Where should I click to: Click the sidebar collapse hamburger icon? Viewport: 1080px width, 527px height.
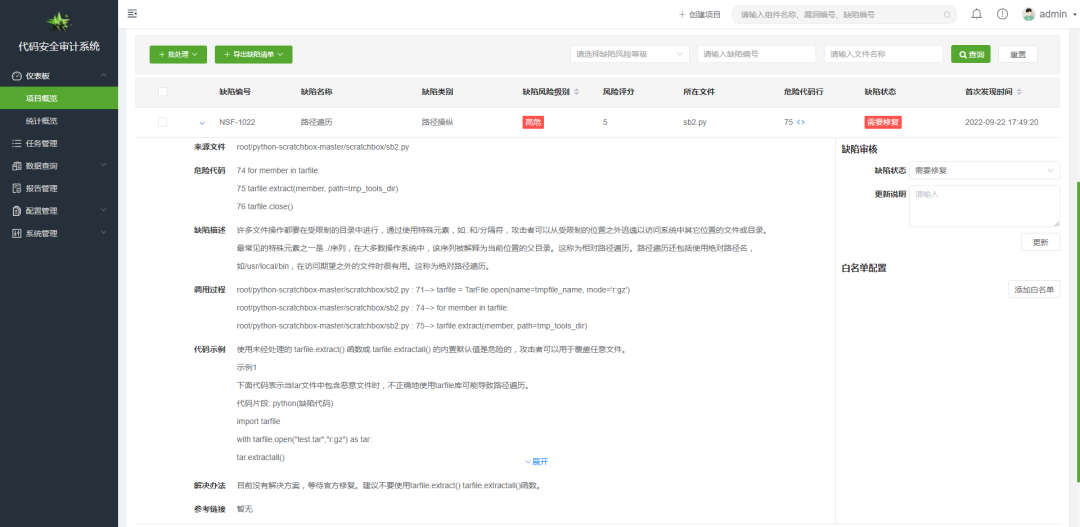pyautogui.click(x=132, y=14)
